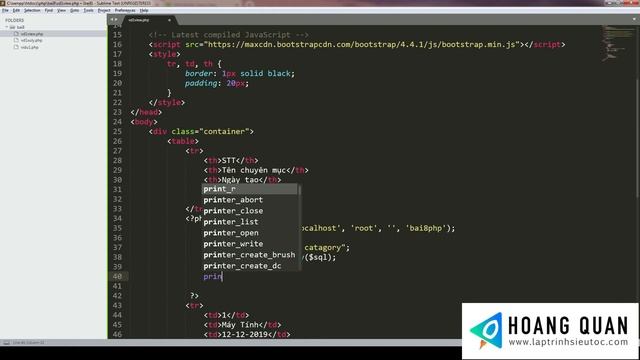Click the 'bai8php' string on line 35
The width and height of the screenshot is (640, 360).
[426, 228]
